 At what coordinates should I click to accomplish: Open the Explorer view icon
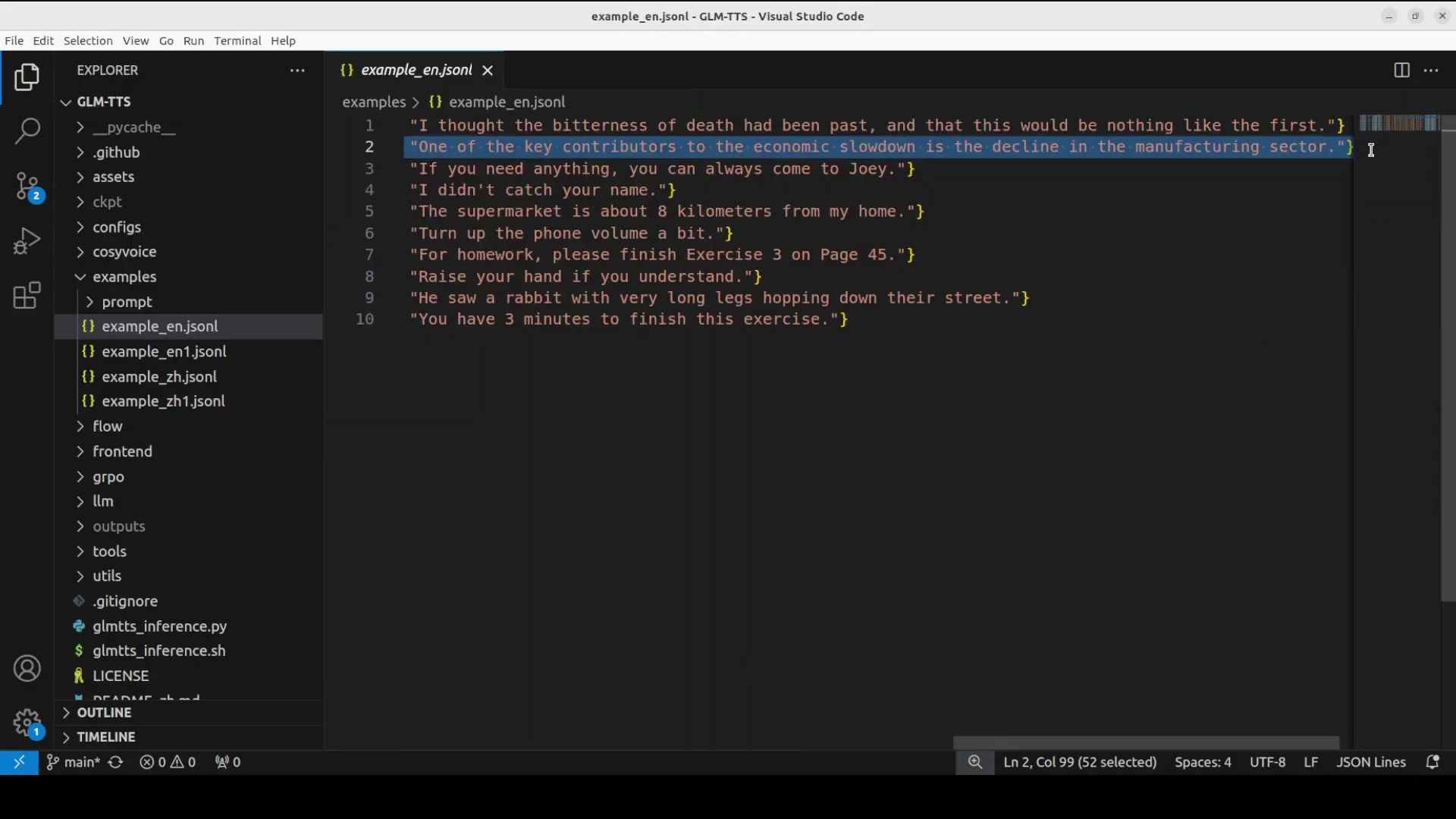coord(27,77)
